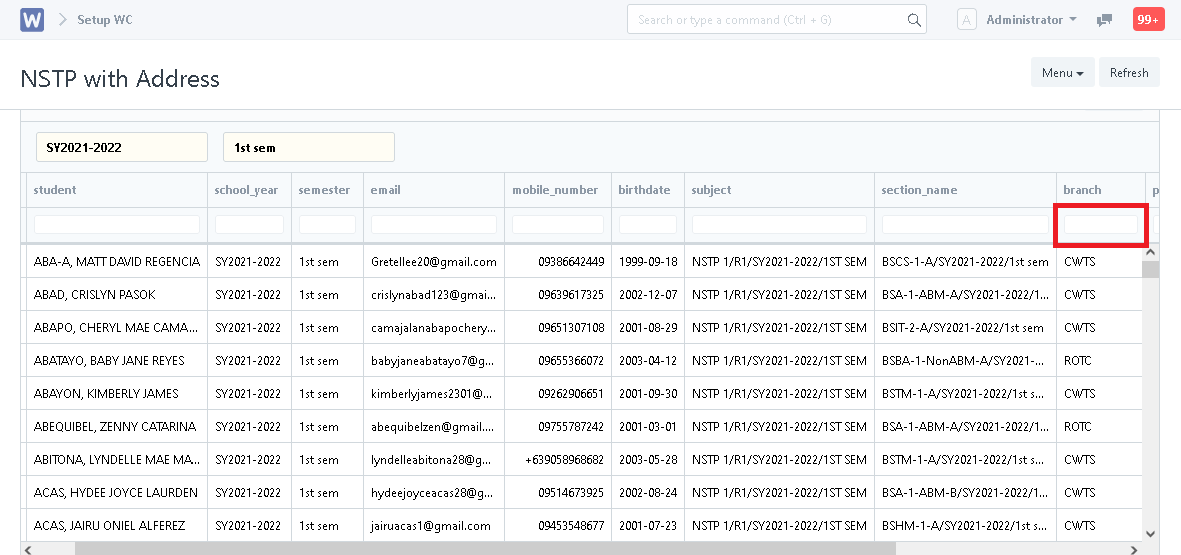This screenshot has width=1181, height=555.
Task: Click the vertical scrollbar thumb
Action: coord(1151,269)
